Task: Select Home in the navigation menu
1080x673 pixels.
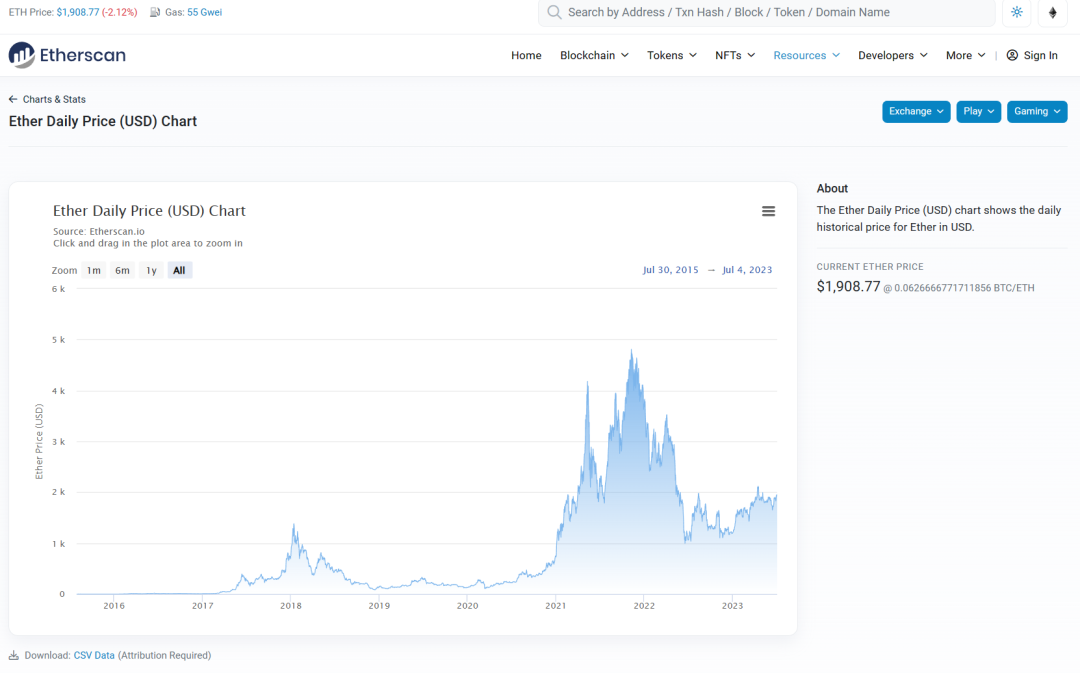Action: (526, 55)
